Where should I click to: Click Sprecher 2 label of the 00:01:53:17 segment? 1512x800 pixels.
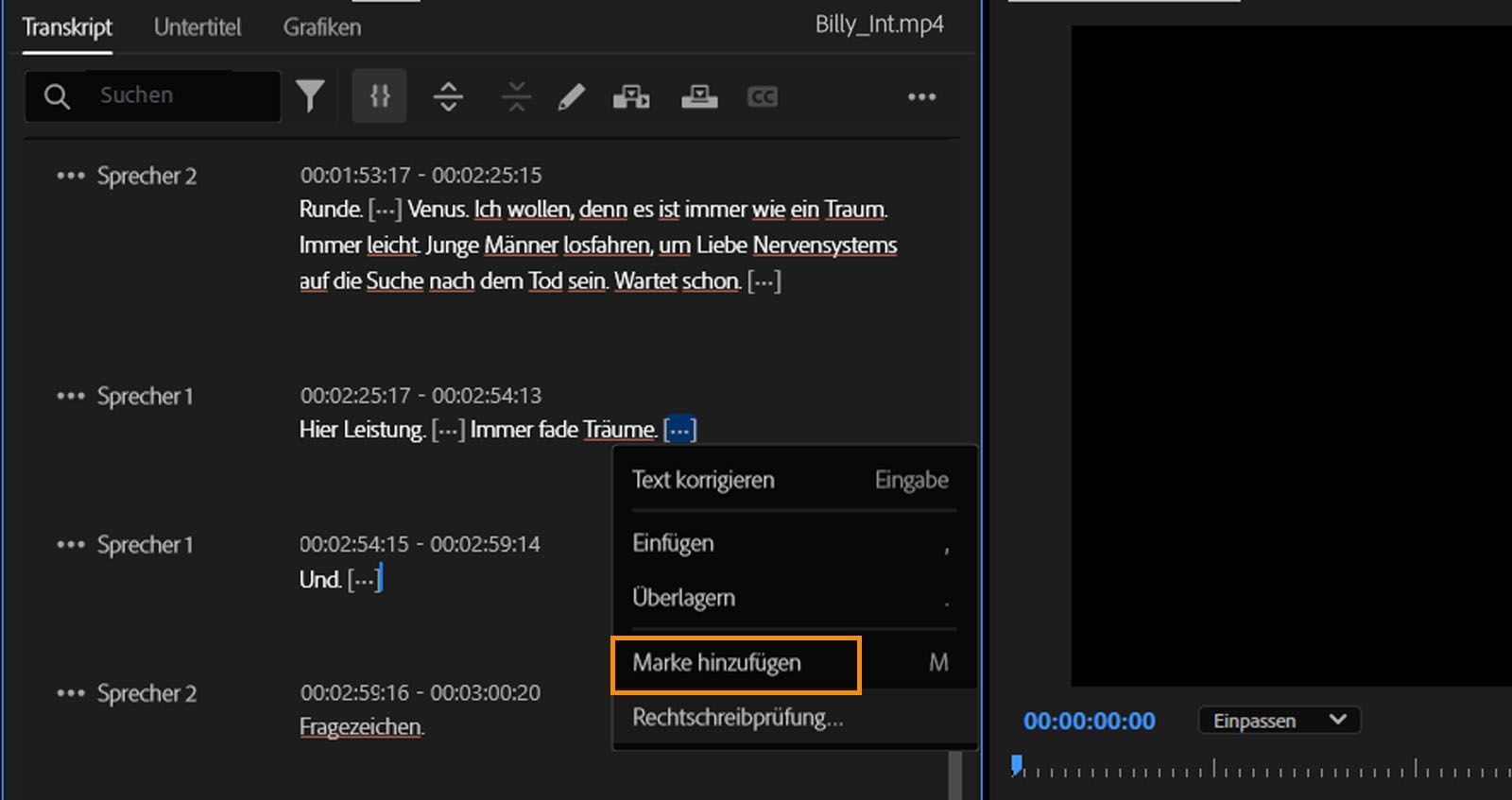[146, 176]
